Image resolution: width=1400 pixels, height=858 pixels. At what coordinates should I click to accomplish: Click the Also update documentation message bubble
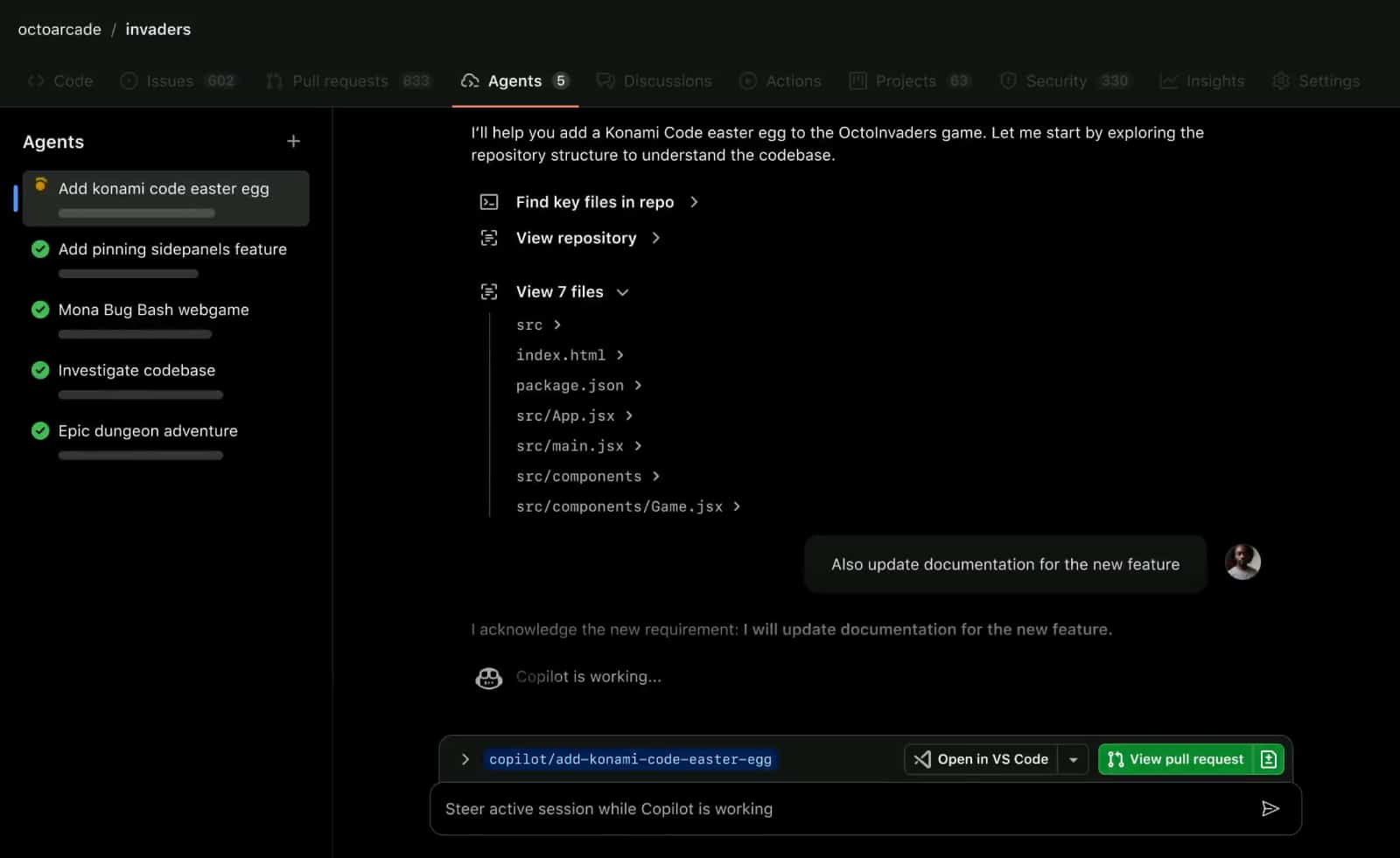[1005, 564]
